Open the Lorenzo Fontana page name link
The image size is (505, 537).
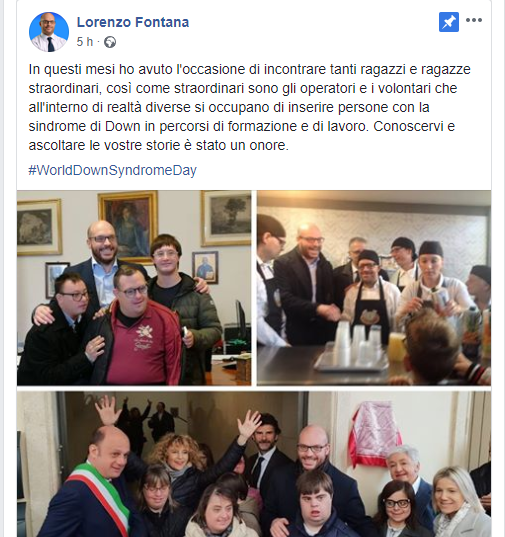(x=133, y=22)
